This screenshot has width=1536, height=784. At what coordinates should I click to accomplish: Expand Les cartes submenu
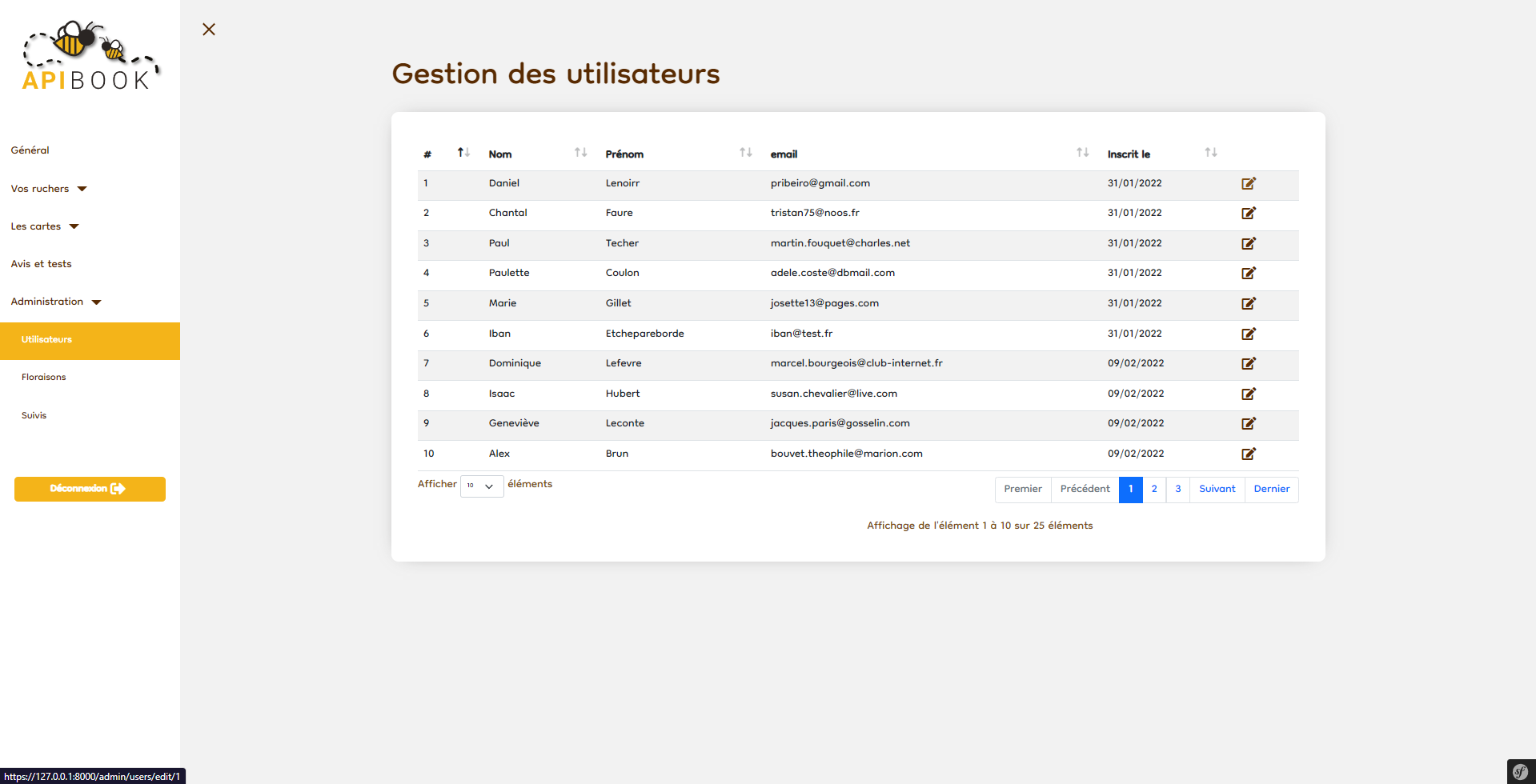coord(45,226)
